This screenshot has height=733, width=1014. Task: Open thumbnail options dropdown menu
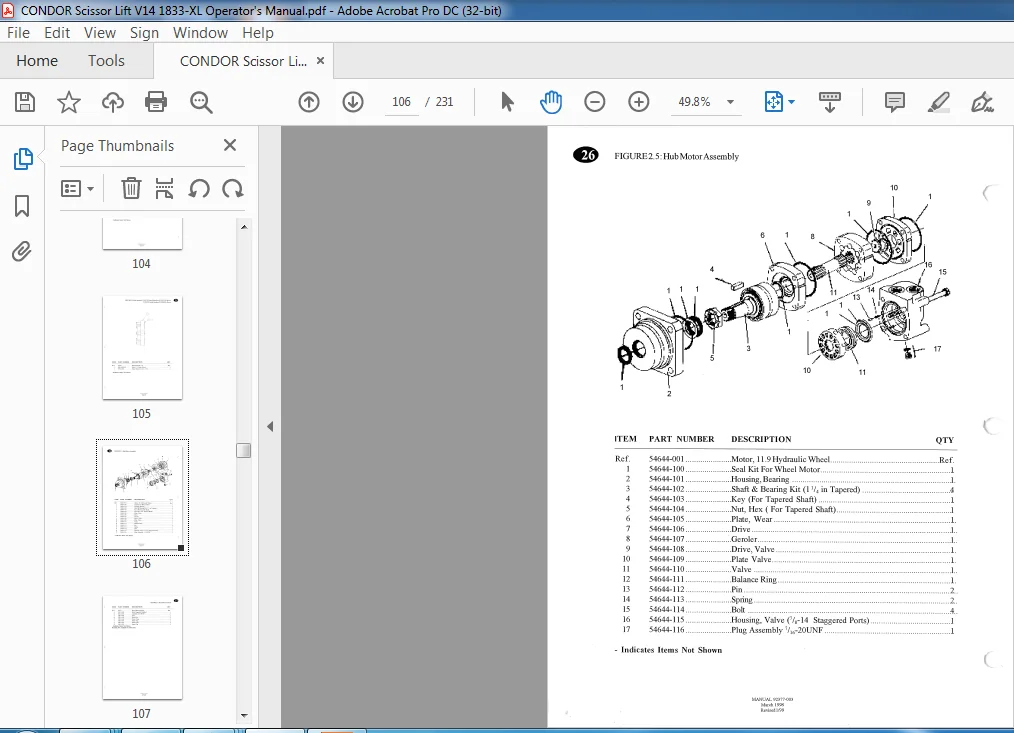(x=77, y=188)
